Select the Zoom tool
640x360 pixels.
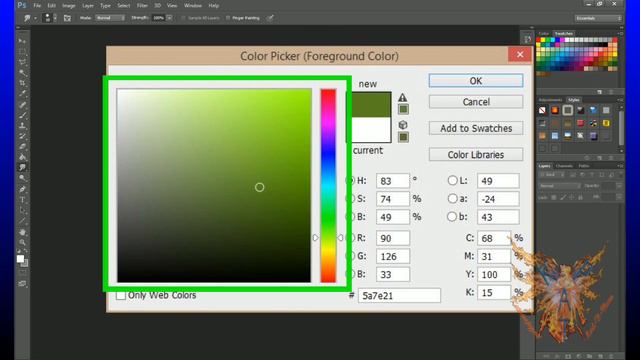pyautogui.click(x=22, y=242)
